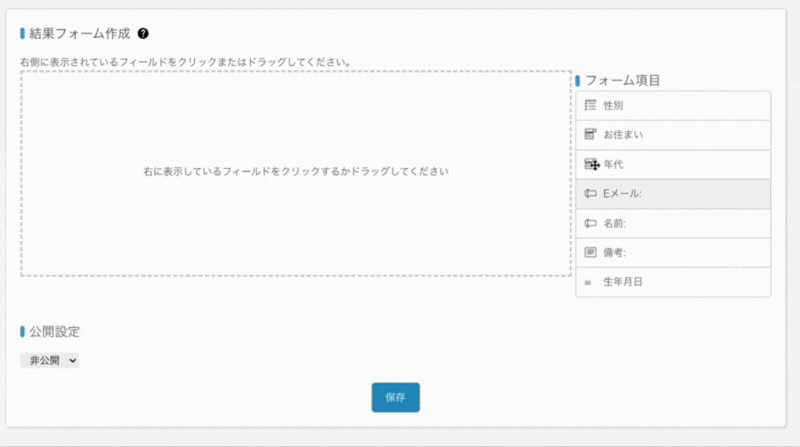Click the icon beside 年代 field

click(590, 164)
